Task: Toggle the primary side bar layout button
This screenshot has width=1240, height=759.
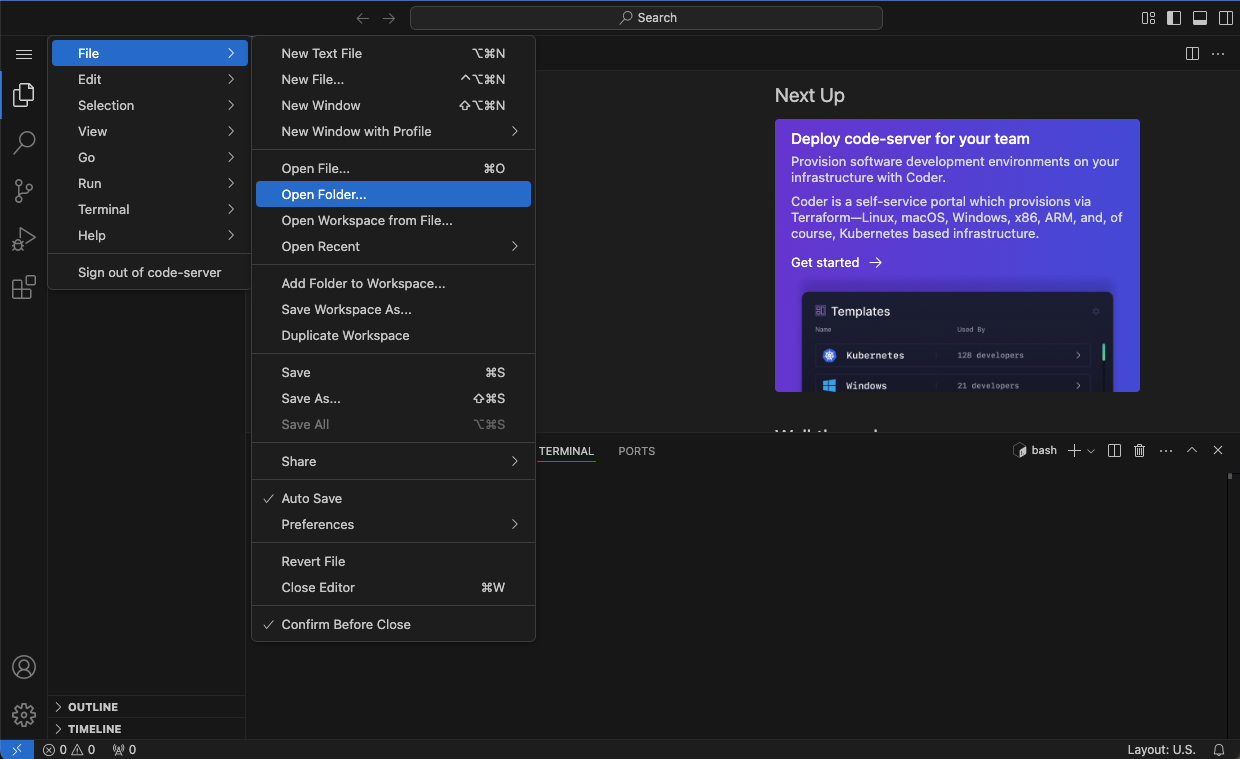Action: coord(1174,18)
